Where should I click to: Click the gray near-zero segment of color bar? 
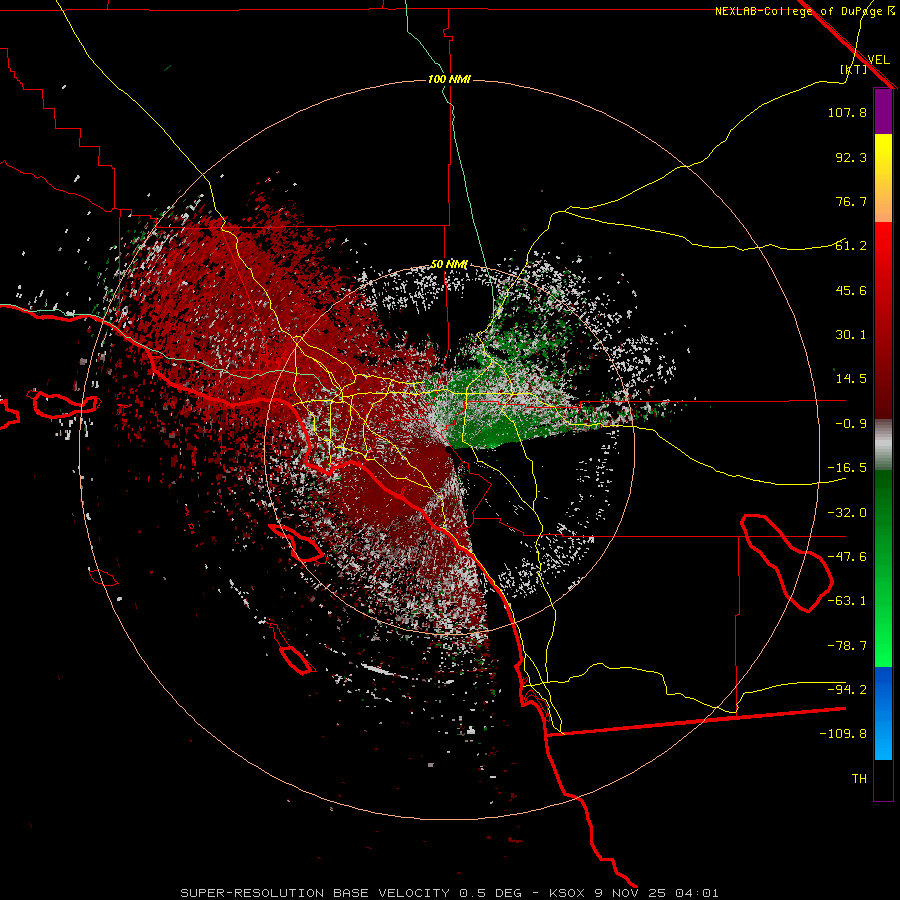pos(883,445)
